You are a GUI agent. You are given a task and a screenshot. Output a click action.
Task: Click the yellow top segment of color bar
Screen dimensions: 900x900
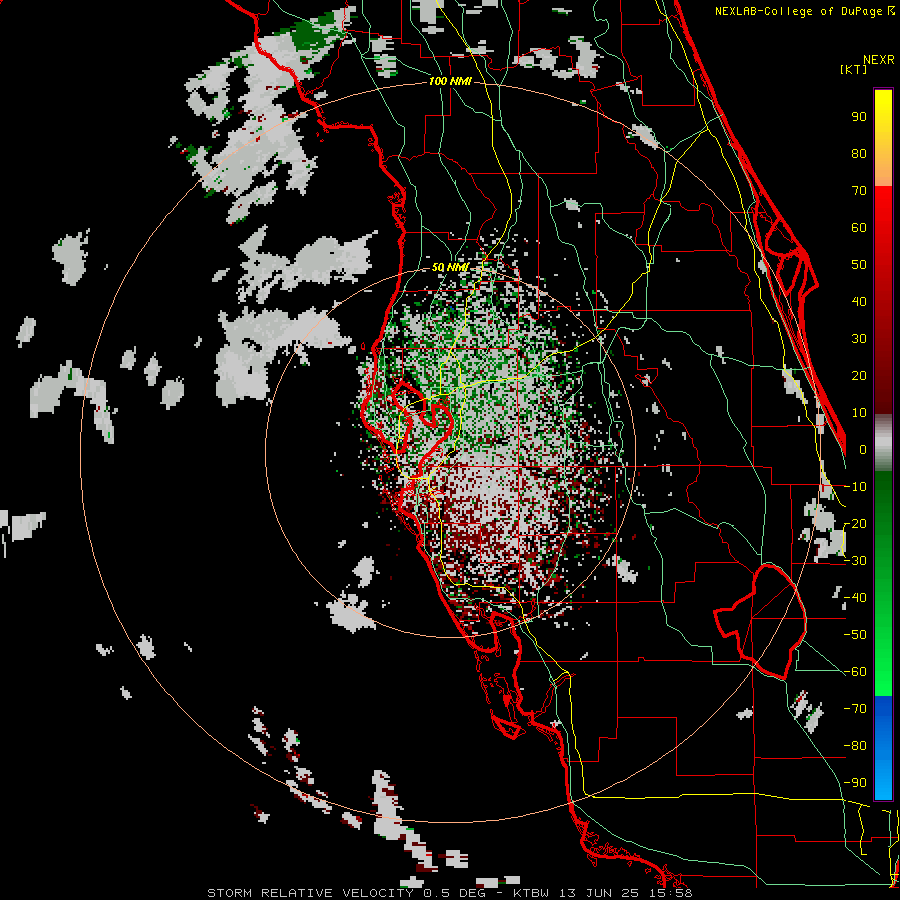pyautogui.click(x=883, y=138)
